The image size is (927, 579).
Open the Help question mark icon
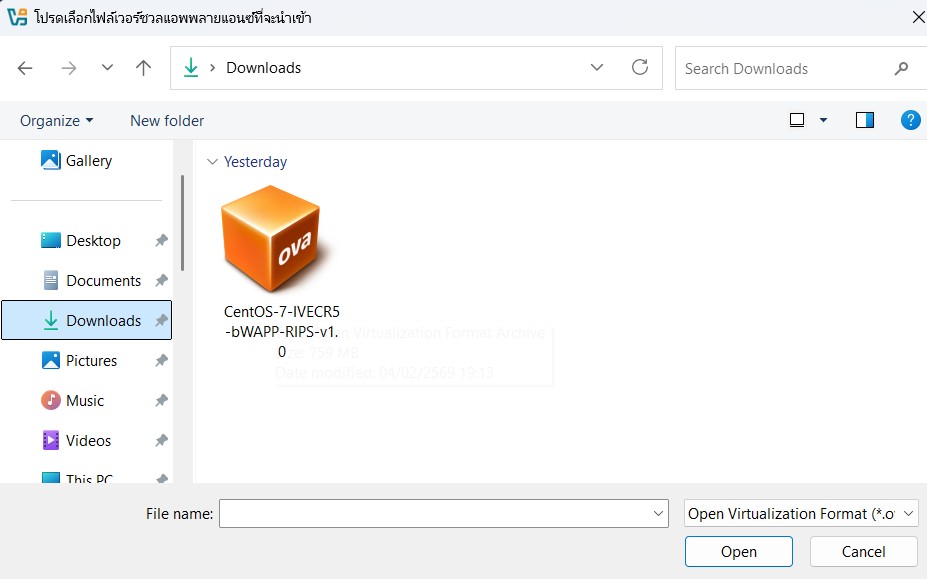click(910, 120)
